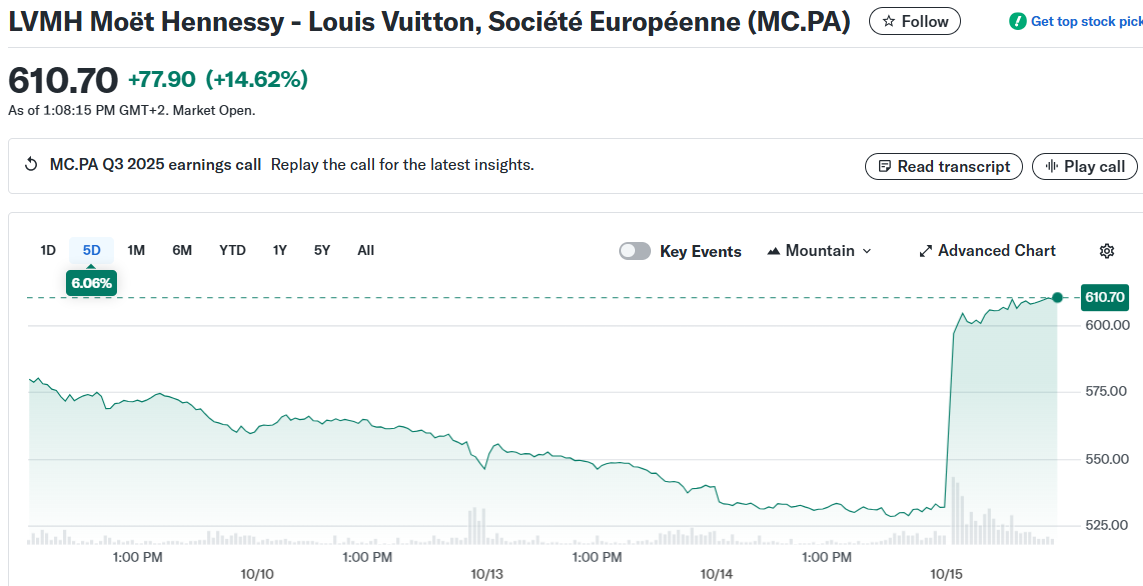Image resolution: width=1143 pixels, height=586 pixels.
Task: Click the green top stock picks icon
Action: tap(1018, 21)
